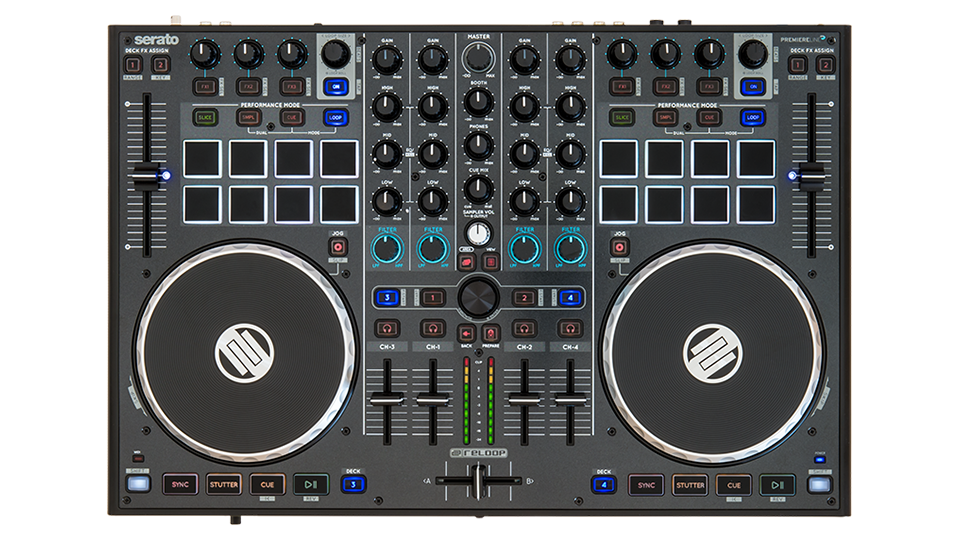Toggle left deck loop ON button

pyautogui.click(x=336, y=86)
